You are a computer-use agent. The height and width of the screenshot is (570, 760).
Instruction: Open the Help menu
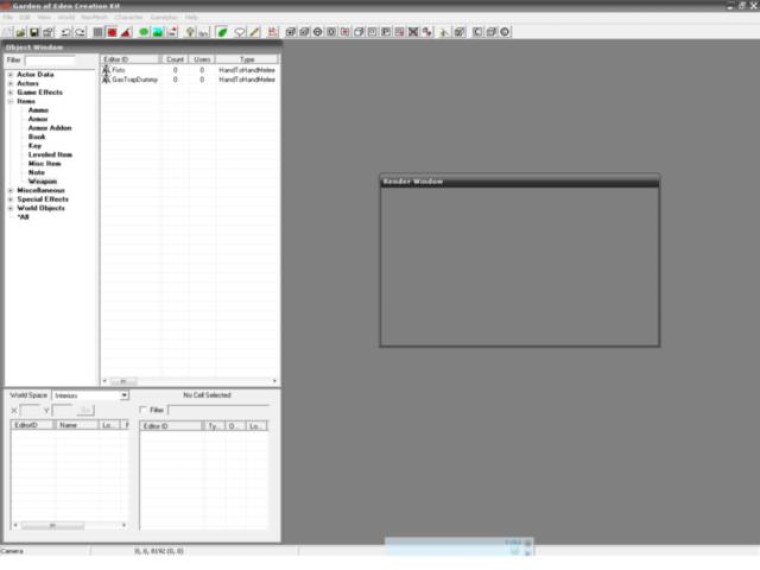191,17
